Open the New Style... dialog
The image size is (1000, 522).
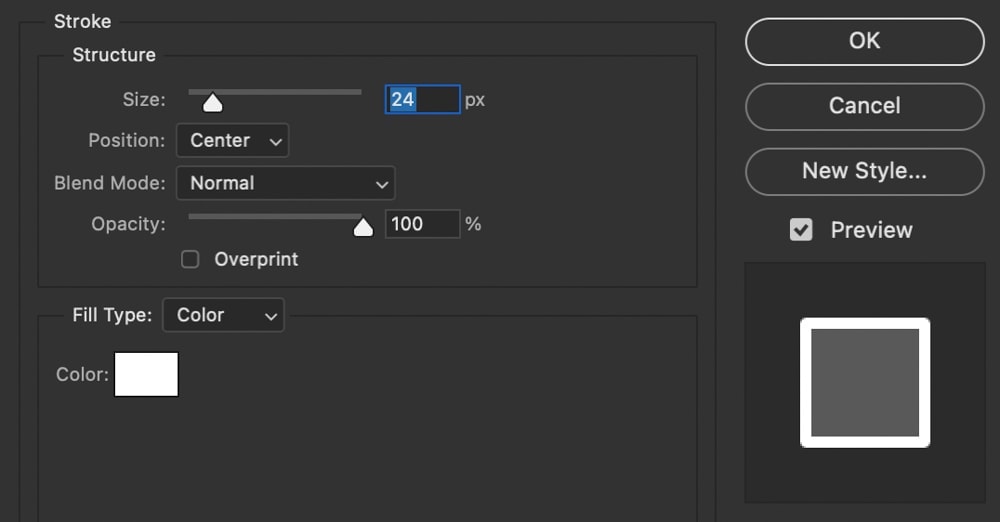864,171
